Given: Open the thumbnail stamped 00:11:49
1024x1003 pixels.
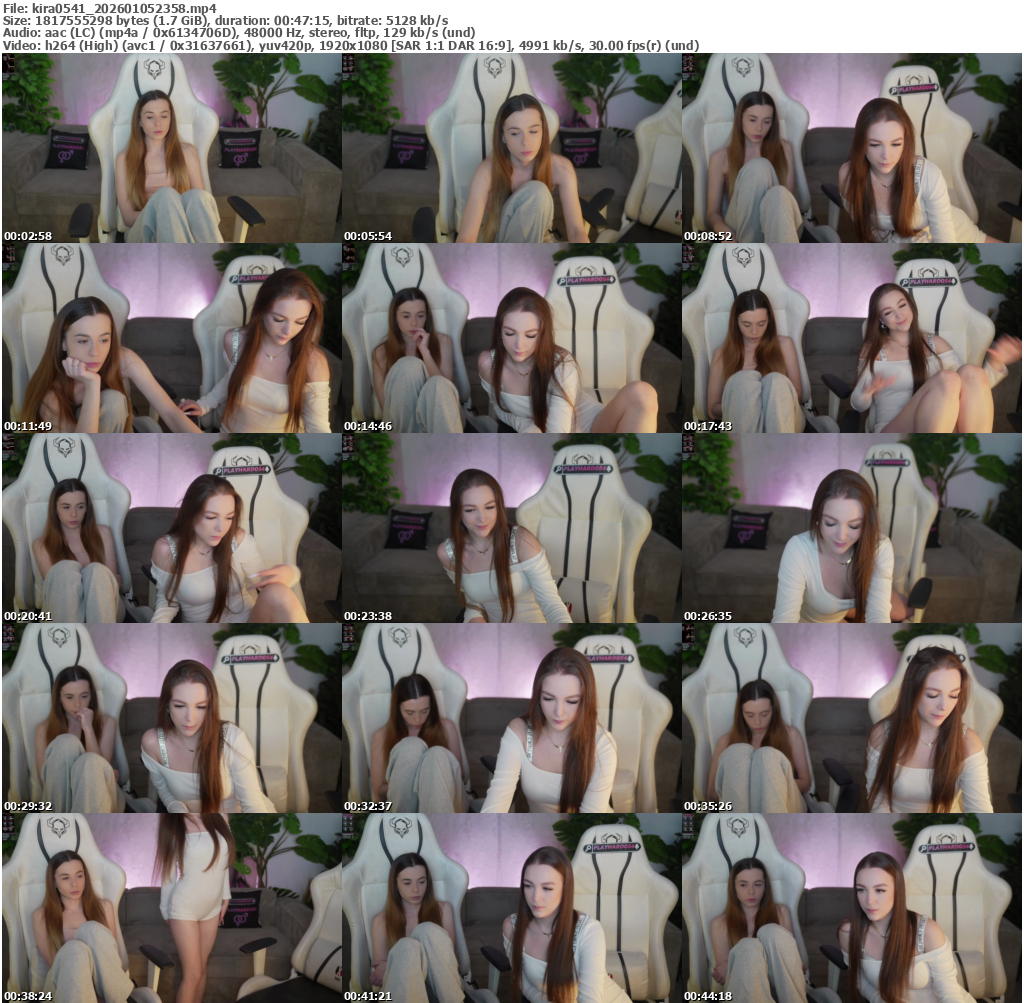Looking at the screenshot, I should (171, 338).
